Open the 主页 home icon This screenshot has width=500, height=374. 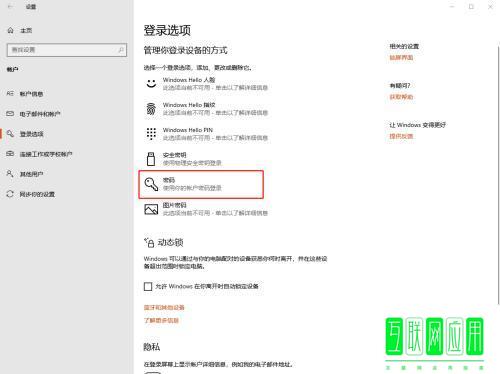(x=11, y=30)
